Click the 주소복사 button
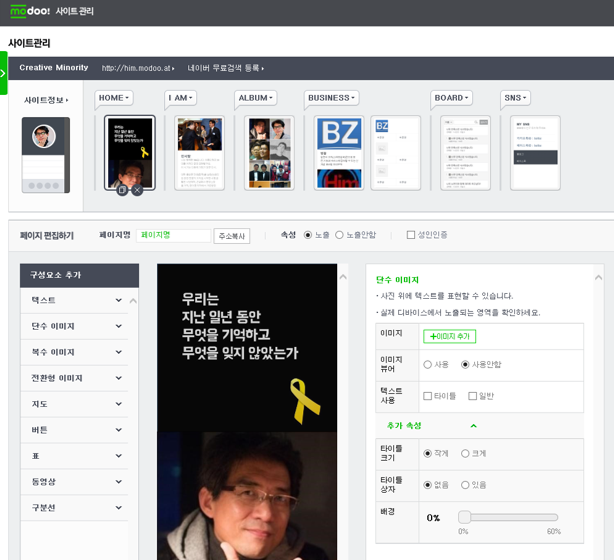Screen dimensions: 614x560 coord(232,236)
